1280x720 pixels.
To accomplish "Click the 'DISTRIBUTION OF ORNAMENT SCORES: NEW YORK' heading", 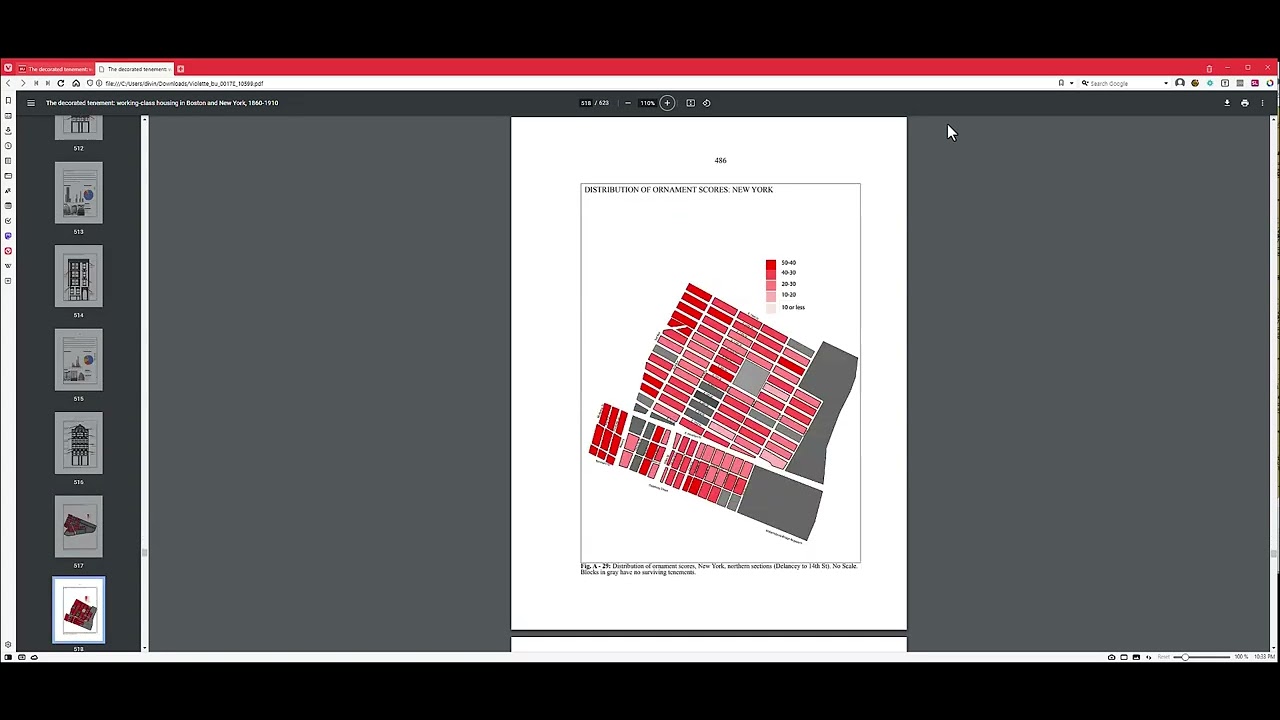I will (679, 190).
